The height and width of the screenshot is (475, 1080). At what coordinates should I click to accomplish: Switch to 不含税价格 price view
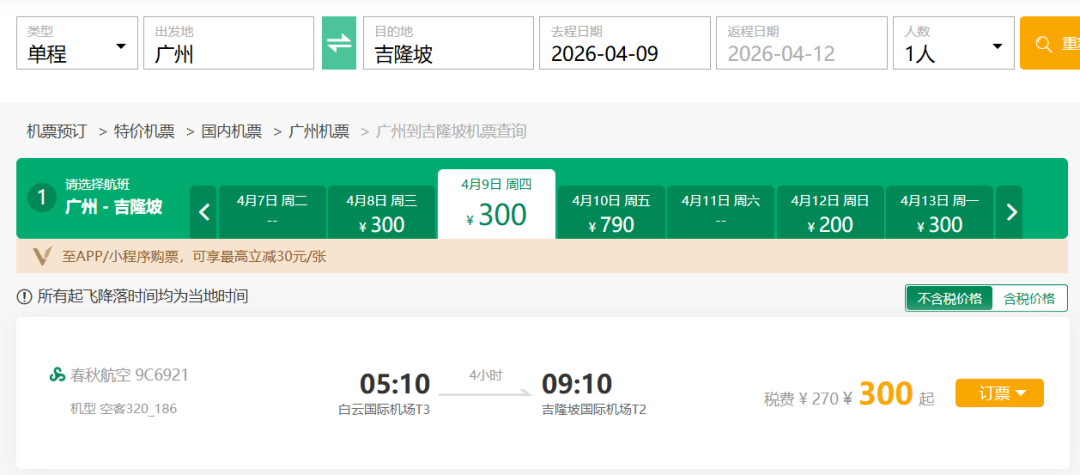(x=949, y=298)
